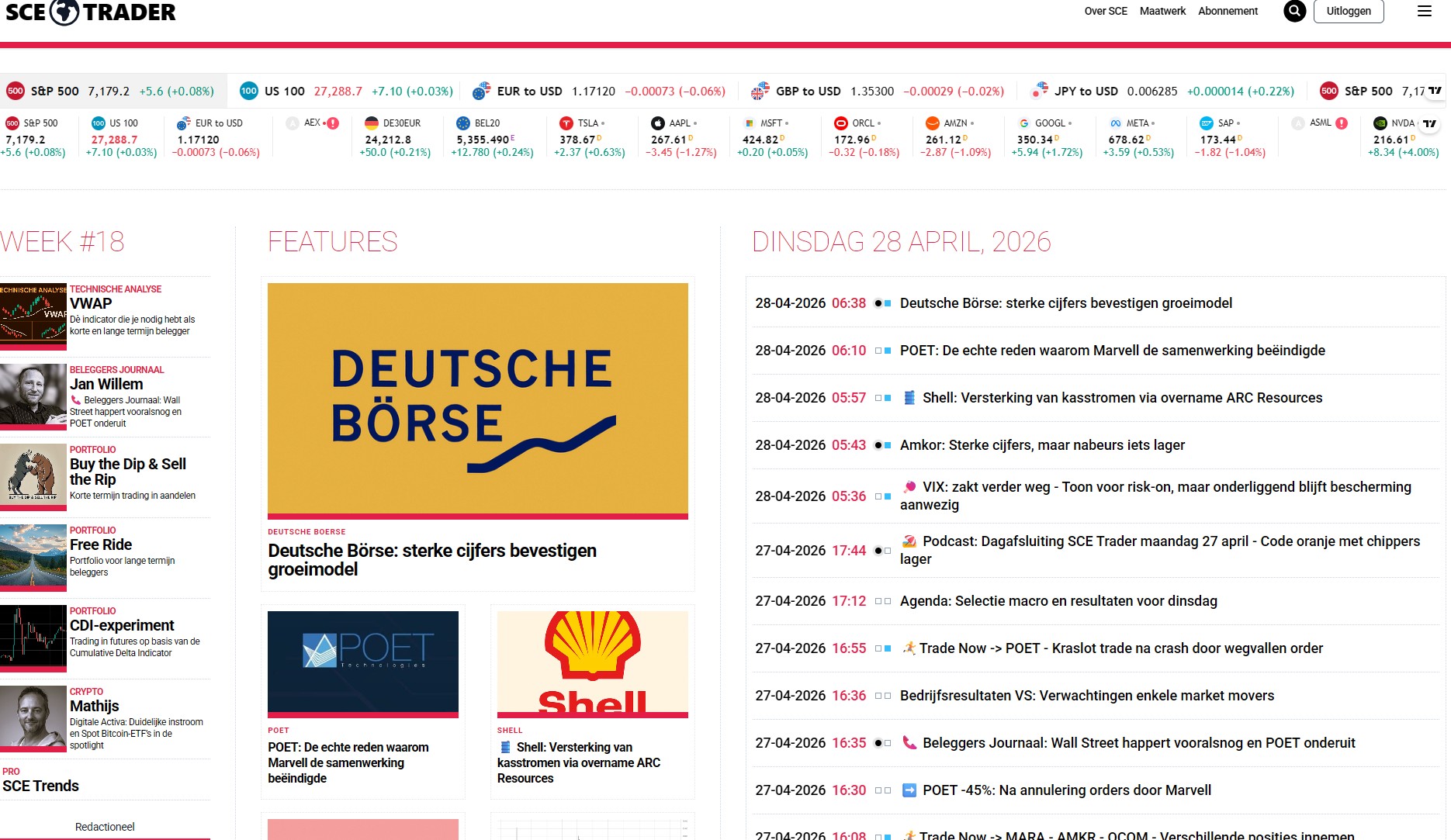
Task: Open the Deutsche Börse feature image
Action: (478, 401)
